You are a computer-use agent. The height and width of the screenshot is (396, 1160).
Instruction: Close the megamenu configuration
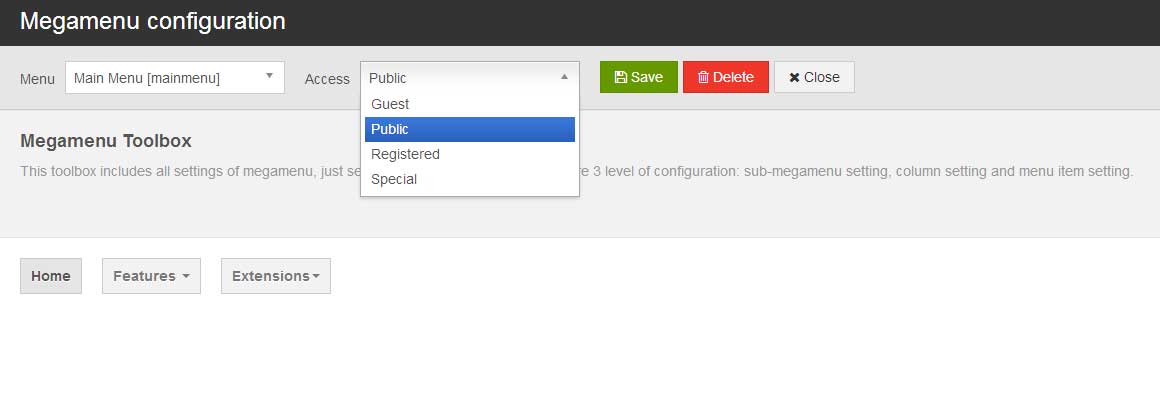[814, 77]
